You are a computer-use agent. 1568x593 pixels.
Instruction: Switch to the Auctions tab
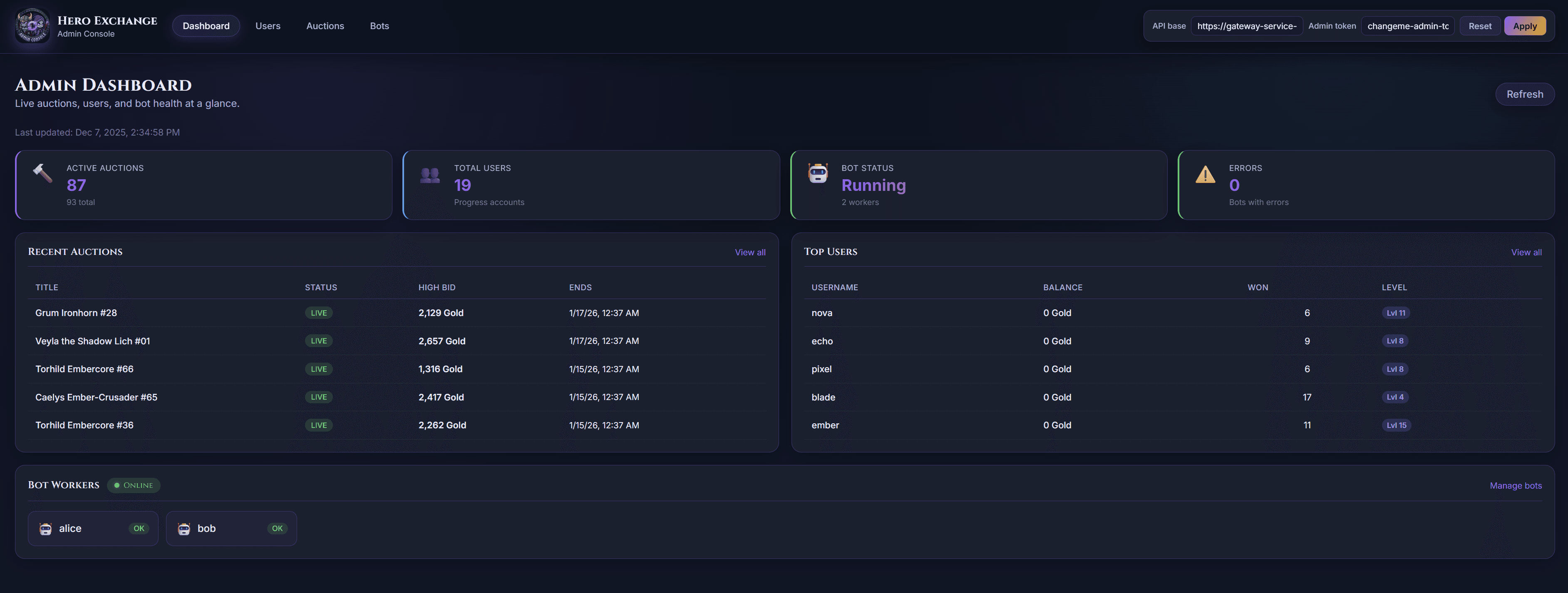(325, 26)
